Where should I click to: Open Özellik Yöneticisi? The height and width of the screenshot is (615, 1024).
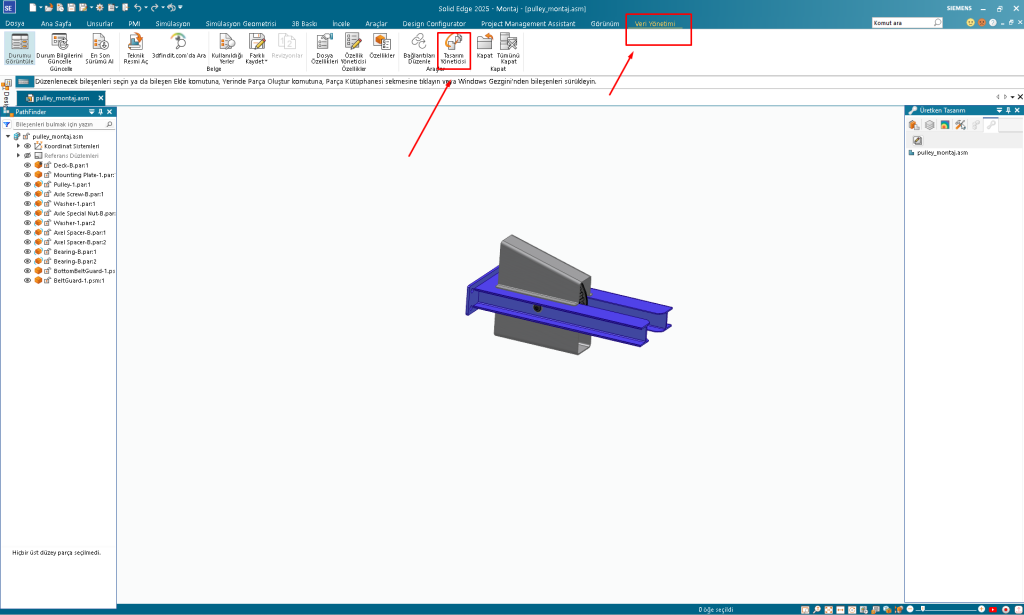(354, 47)
